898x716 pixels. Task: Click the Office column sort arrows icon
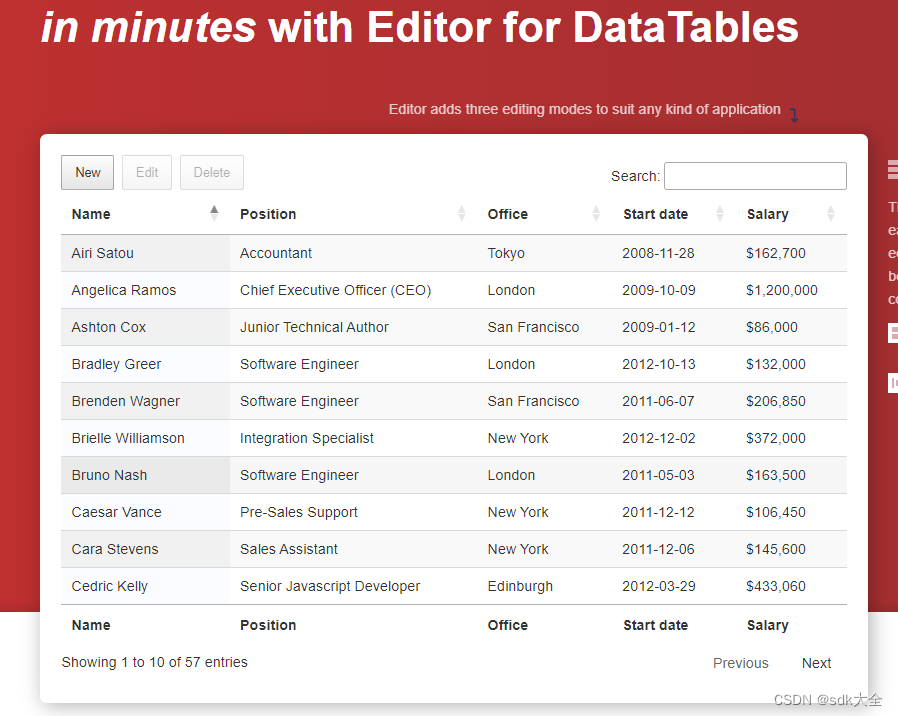[x=596, y=214]
